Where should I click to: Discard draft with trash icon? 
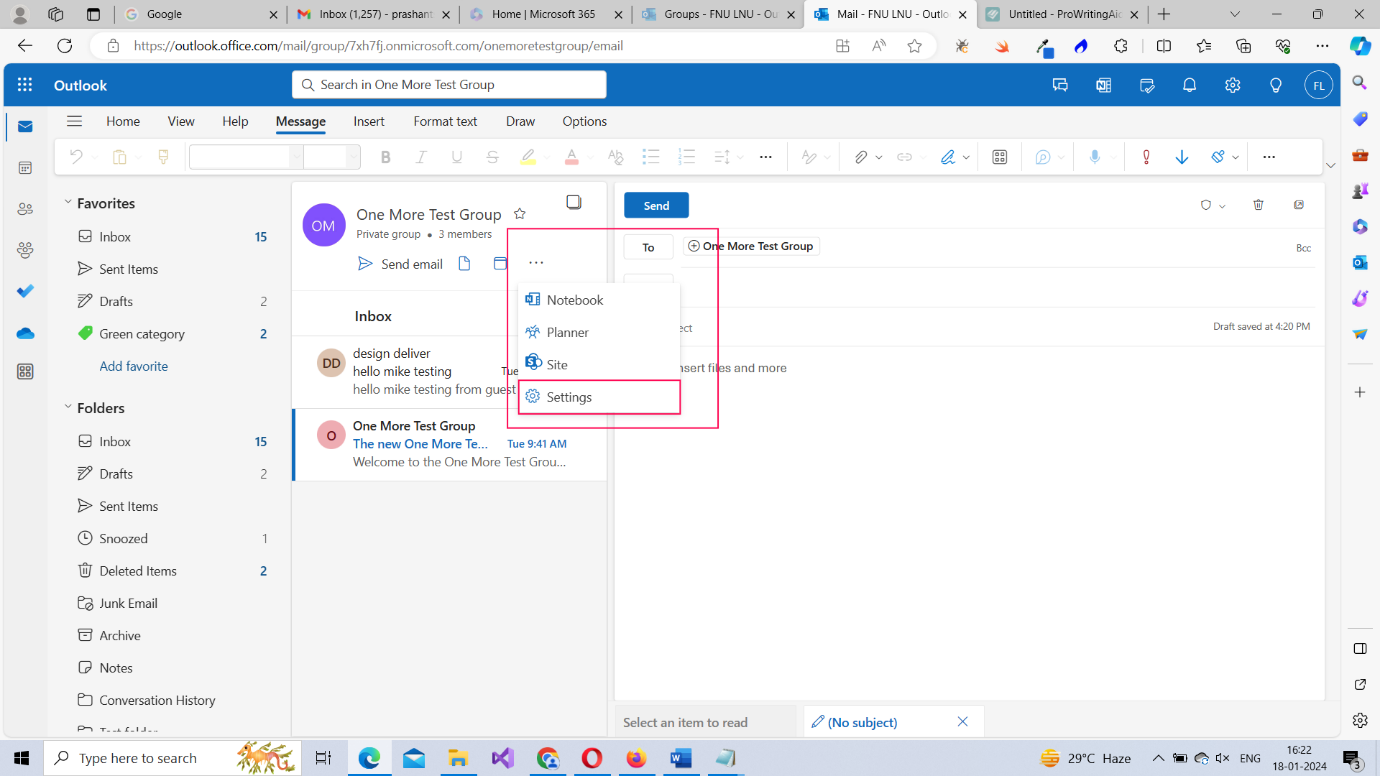click(1258, 205)
